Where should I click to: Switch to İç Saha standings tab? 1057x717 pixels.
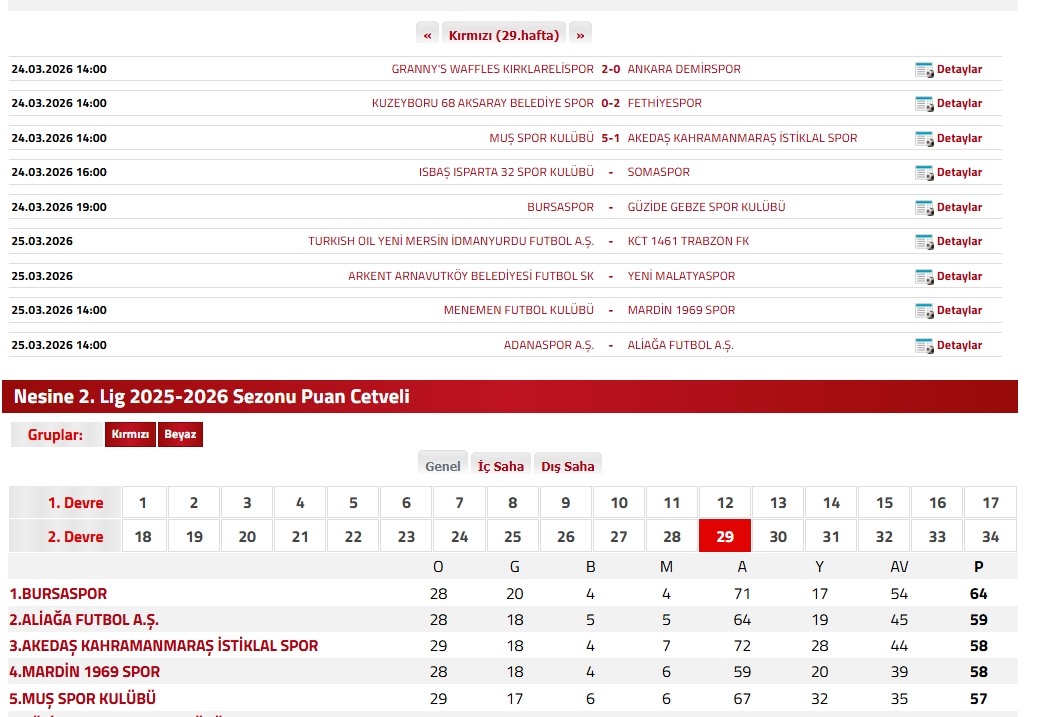(x=501, y=466)
